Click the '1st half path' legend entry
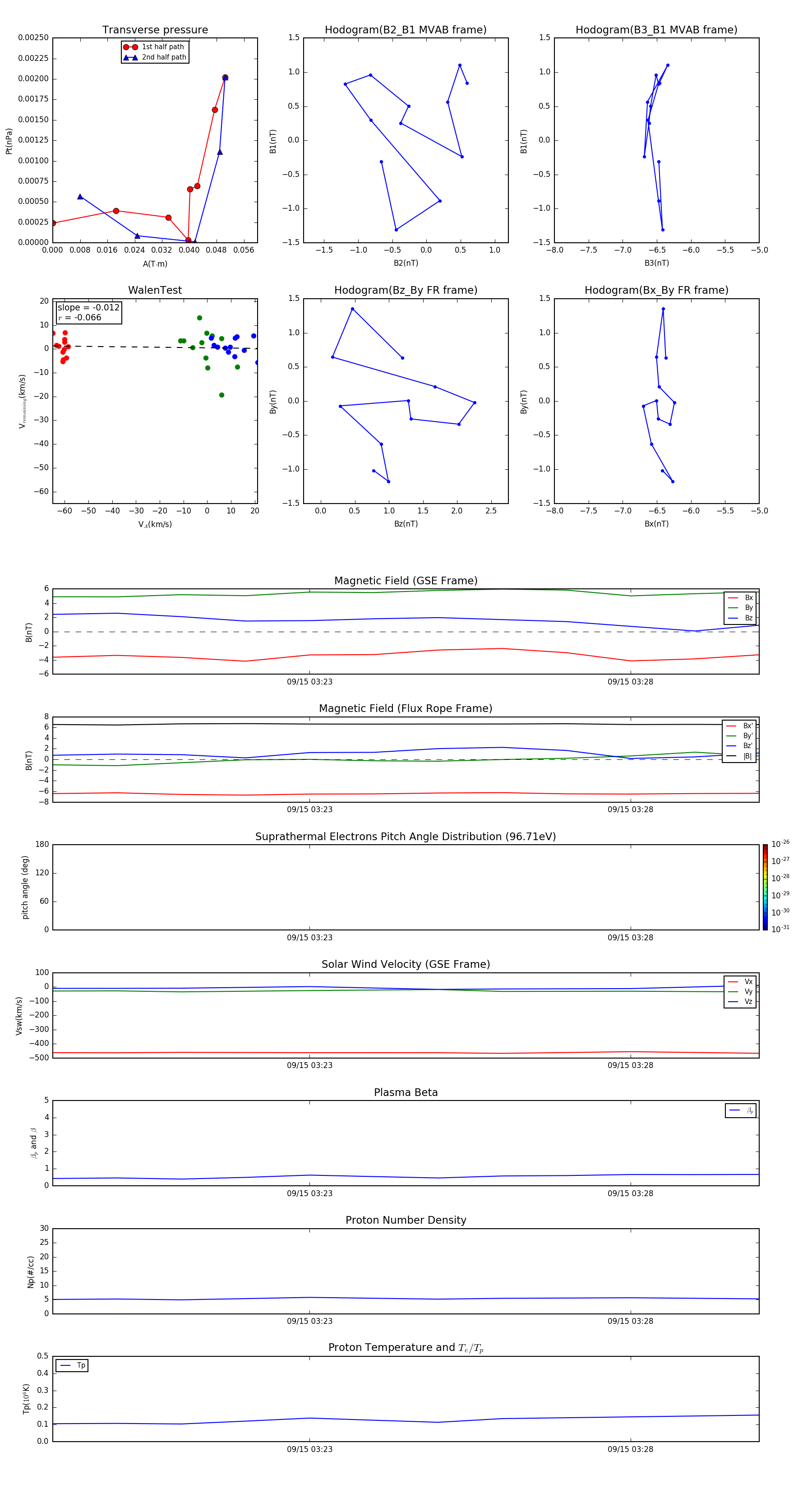 tap(154, 47)
